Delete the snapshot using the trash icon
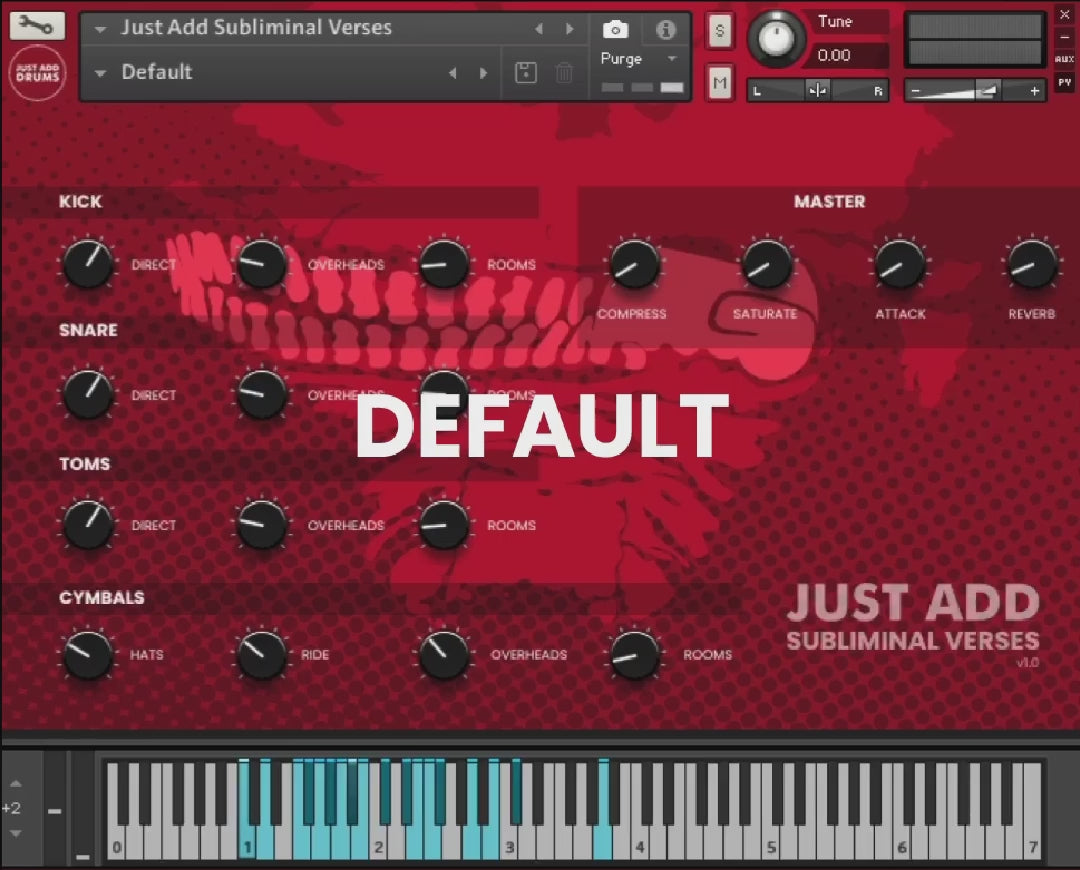This screenshot has height=870, width=1080. pos(564,72)
